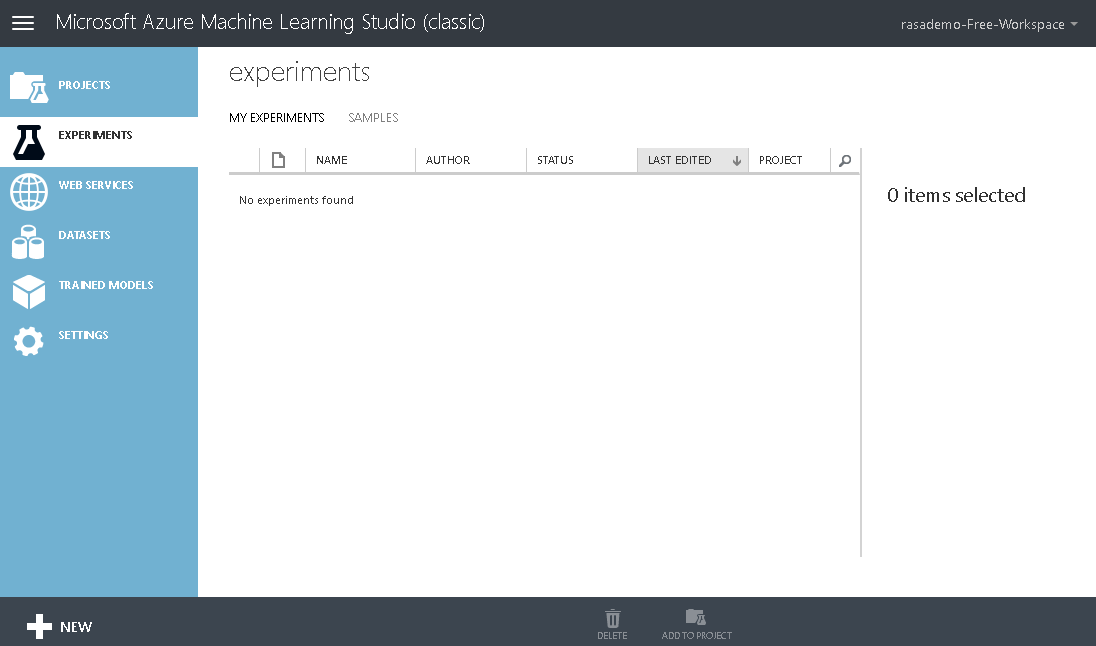
Task: Click the Settings gear icon
Action: [29, 341]
